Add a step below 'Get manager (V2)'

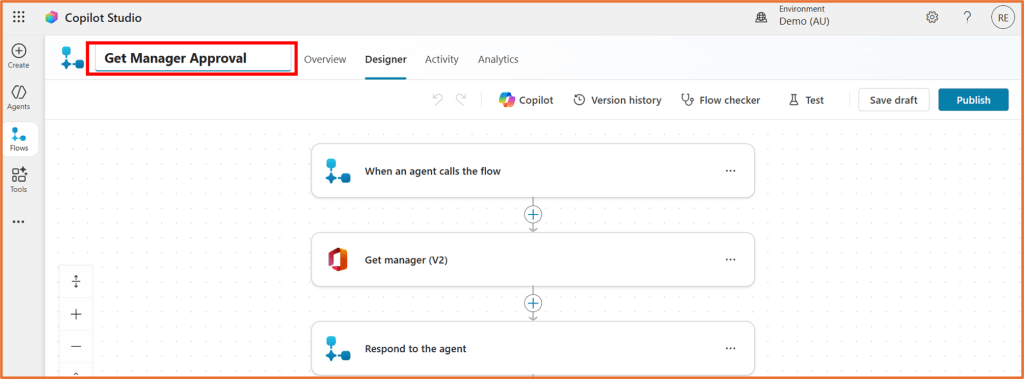click(x=533, y=303)
